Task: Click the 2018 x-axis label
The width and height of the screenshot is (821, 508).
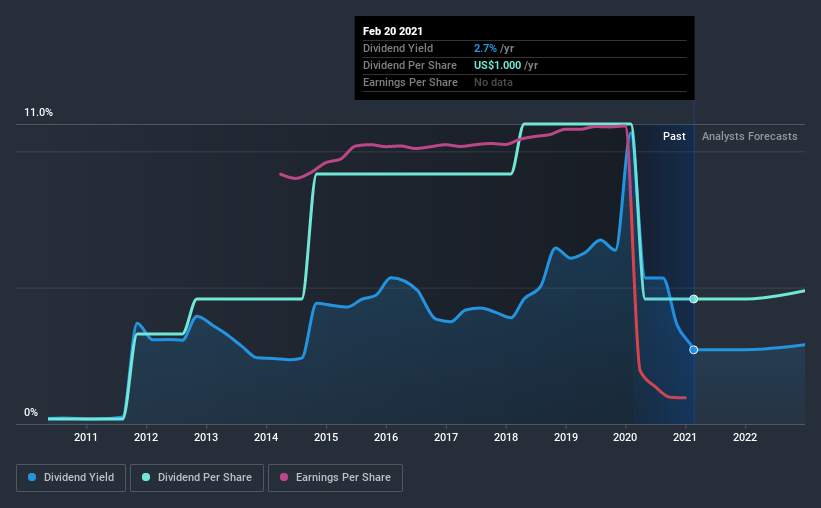Action: point(506,437)
